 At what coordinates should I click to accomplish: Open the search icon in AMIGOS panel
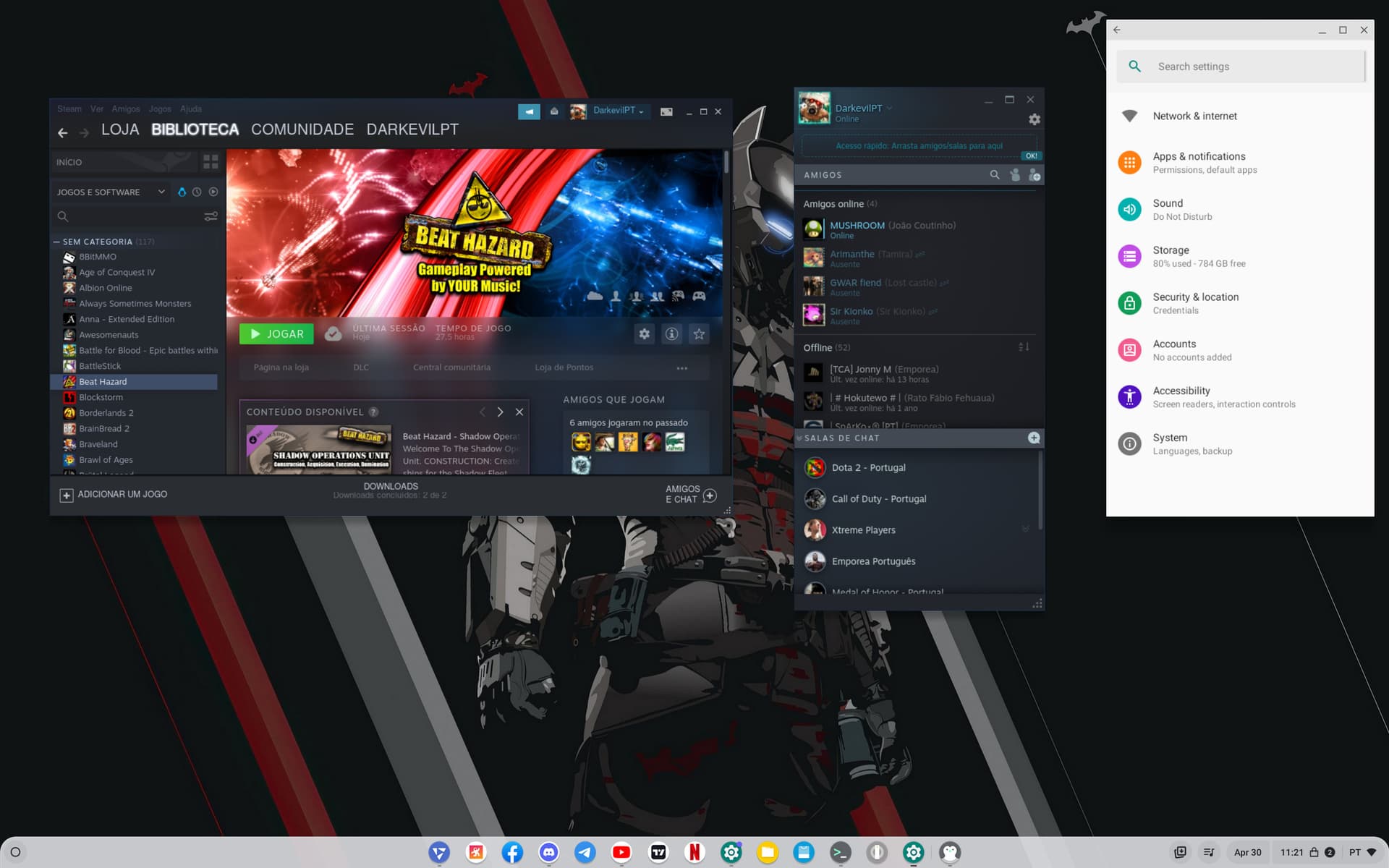tap(994, 175)
